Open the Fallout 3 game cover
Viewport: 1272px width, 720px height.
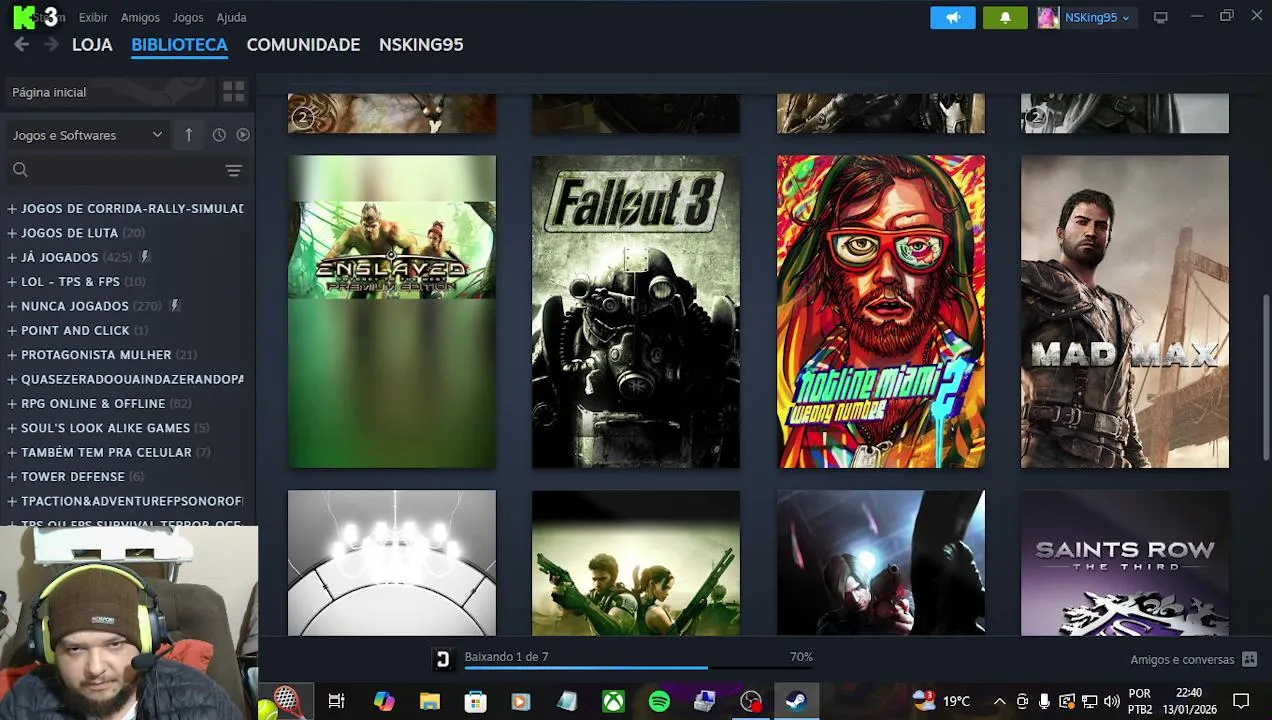(x=636, y=311)
